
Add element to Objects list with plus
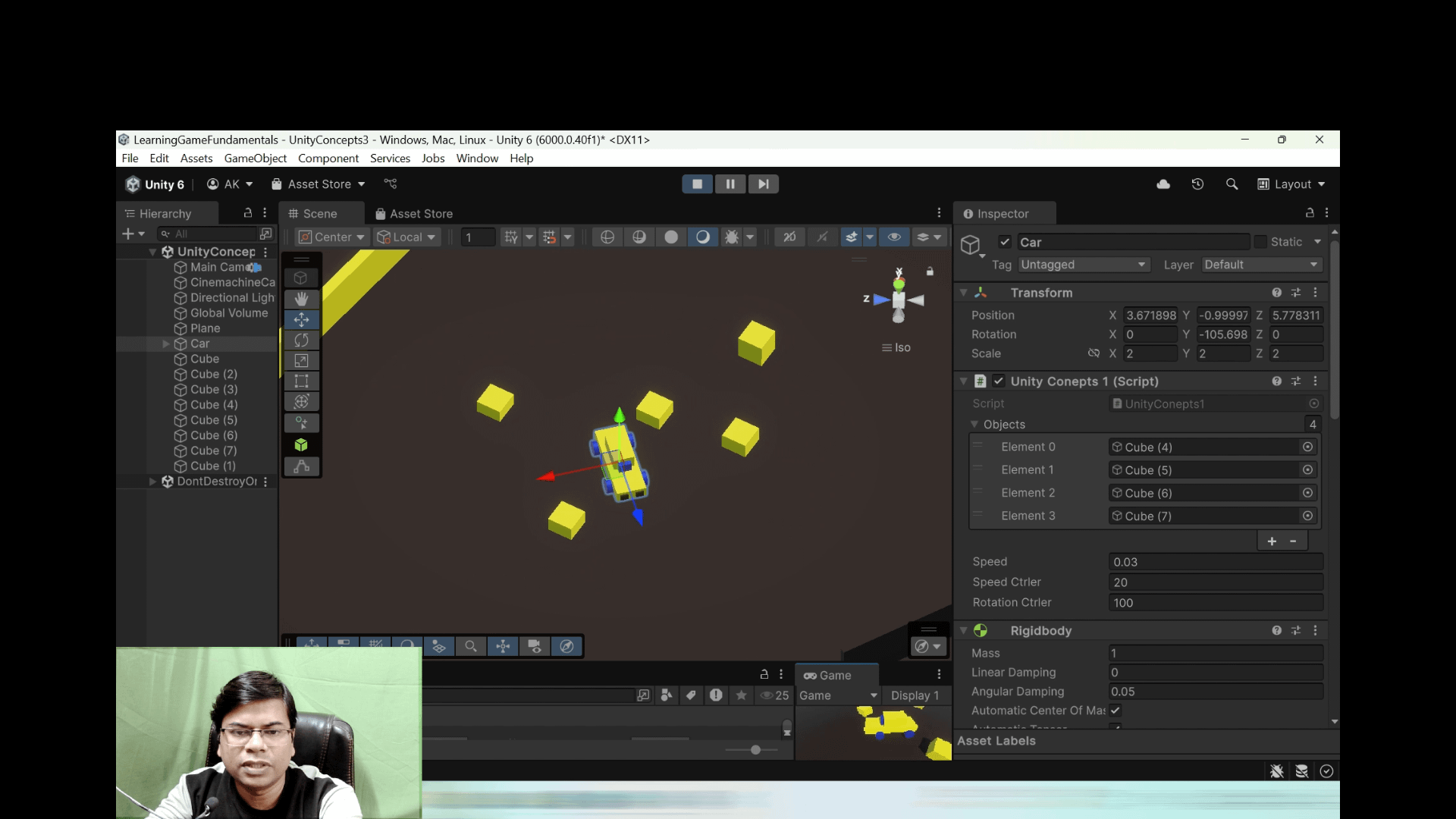pos(1272,541)
